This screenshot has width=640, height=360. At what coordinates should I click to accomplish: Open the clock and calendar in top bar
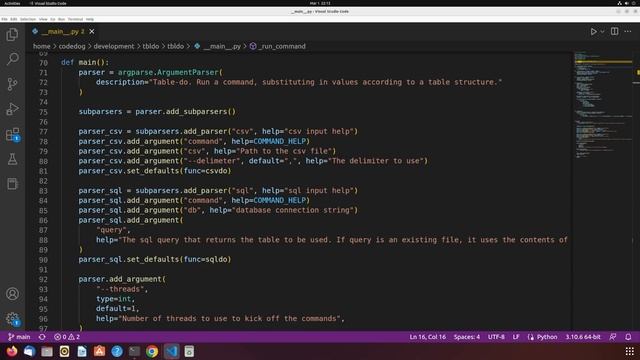pos(320,3)
